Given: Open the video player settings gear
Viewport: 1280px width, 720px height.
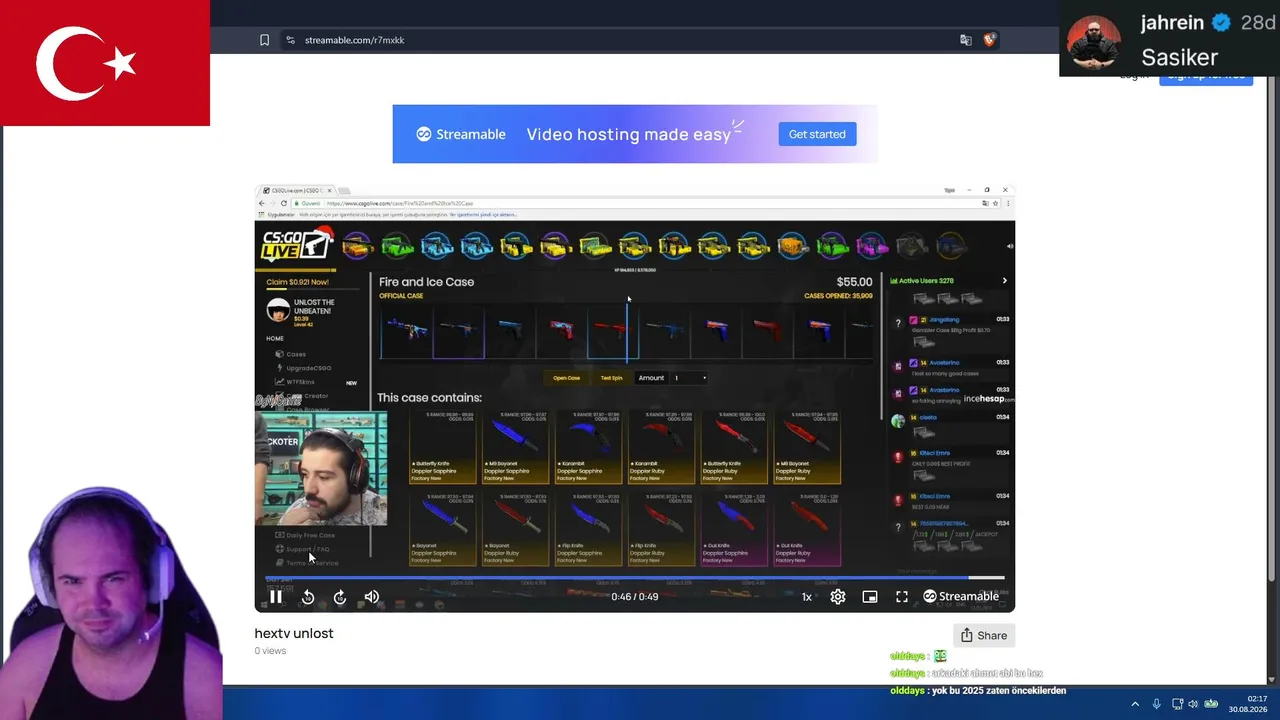Looking at the screenshot, I should [838, 597].
